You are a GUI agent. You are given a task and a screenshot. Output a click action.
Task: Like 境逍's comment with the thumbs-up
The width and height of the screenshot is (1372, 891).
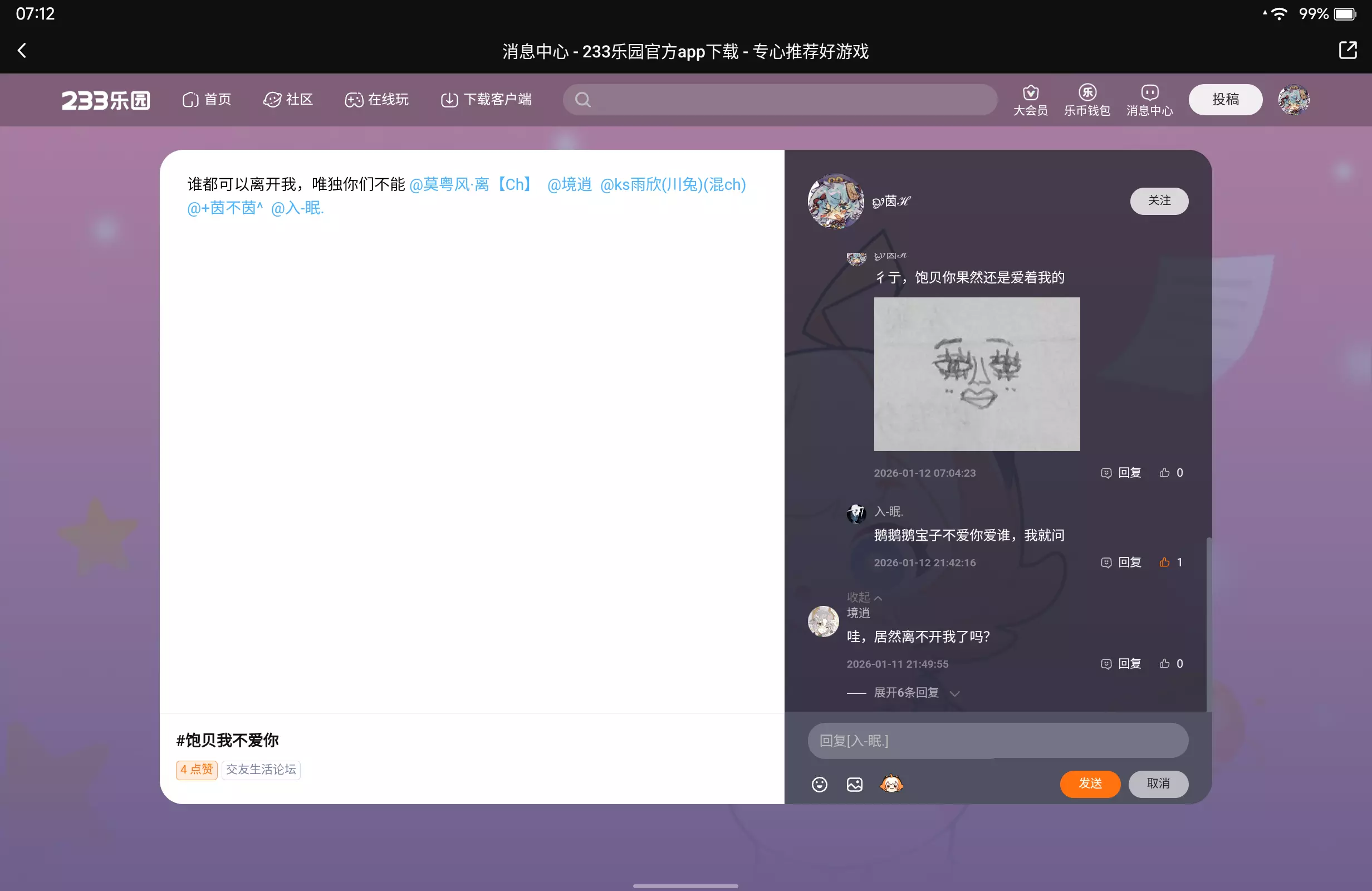pos(1164,664)
